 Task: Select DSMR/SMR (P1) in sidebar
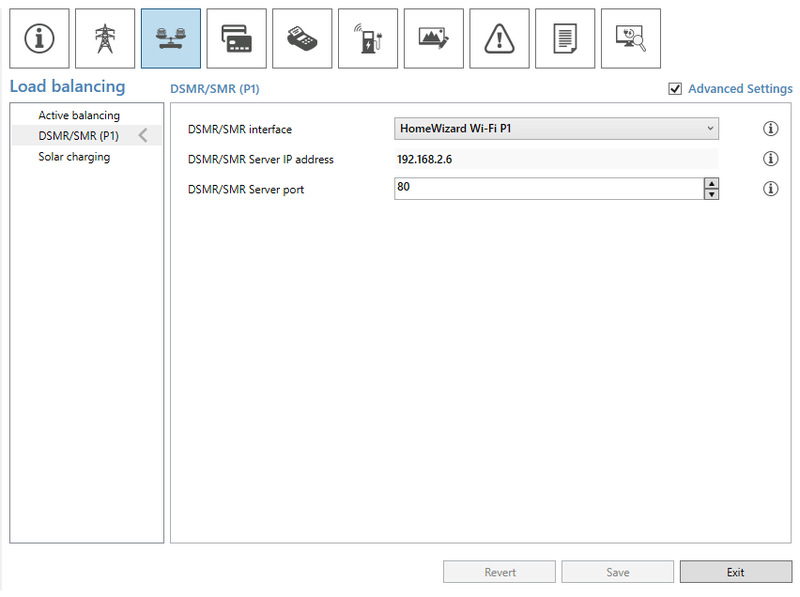(87, 136)
